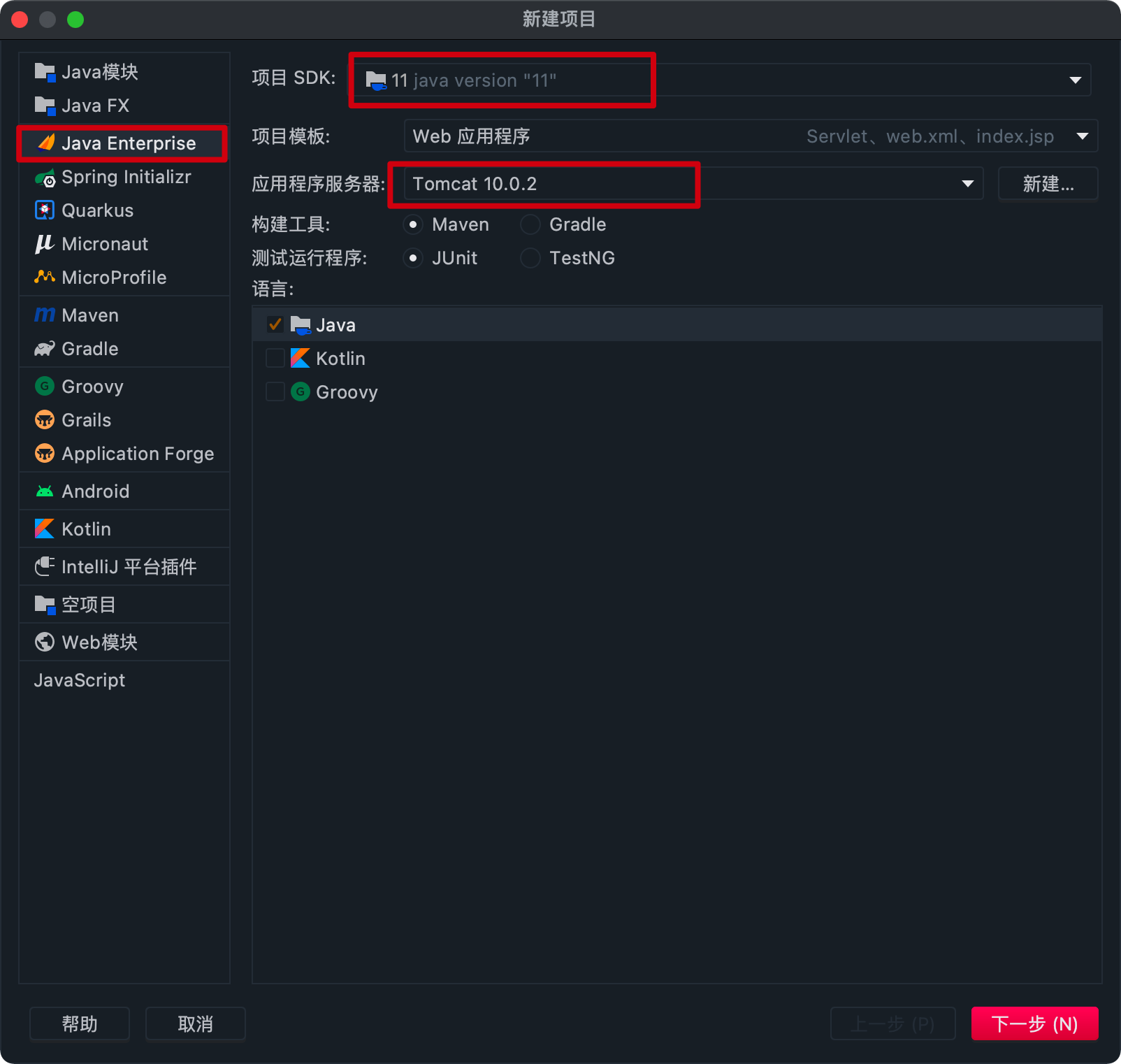The image size is (1121, 1064).
Task: Click the Web模块 globe icon
Action: (45, 642)
